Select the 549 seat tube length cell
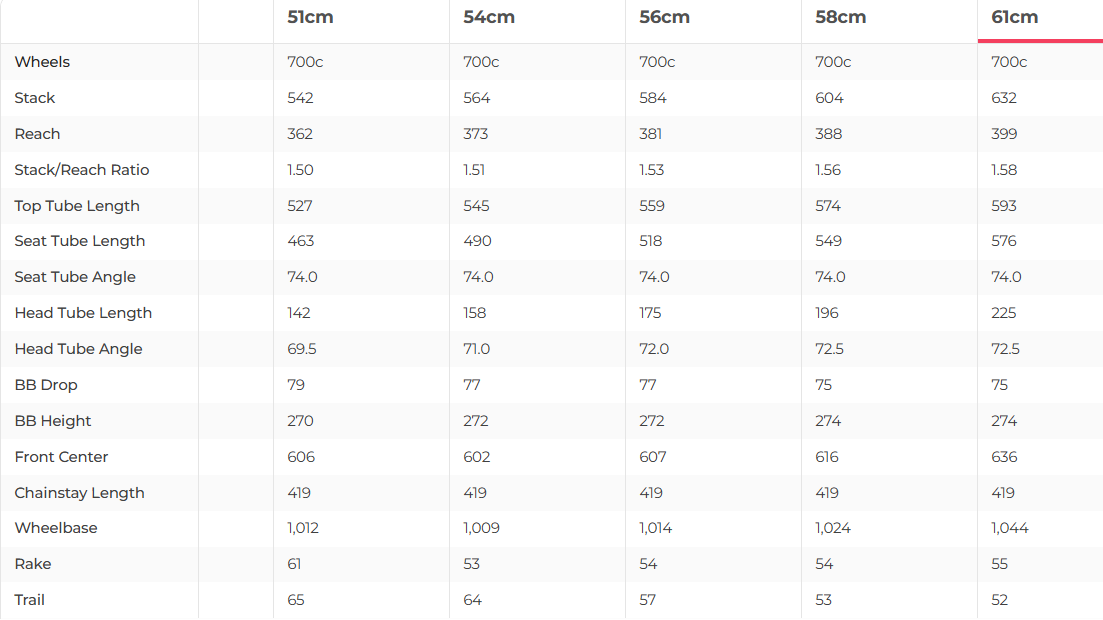The image size is (1103, 620). [829, 241]
